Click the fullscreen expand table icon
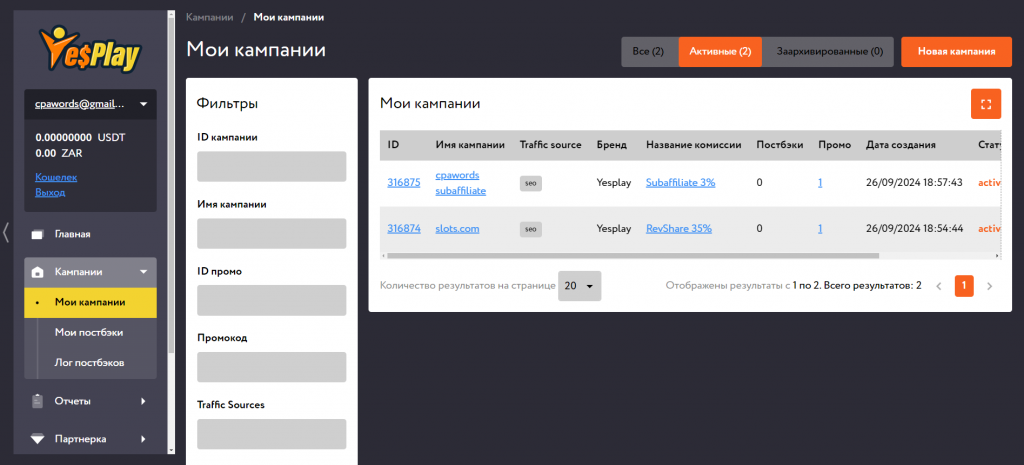Image resolution: width=1024 pixels, height=465 pixels. tap(985, 104)
